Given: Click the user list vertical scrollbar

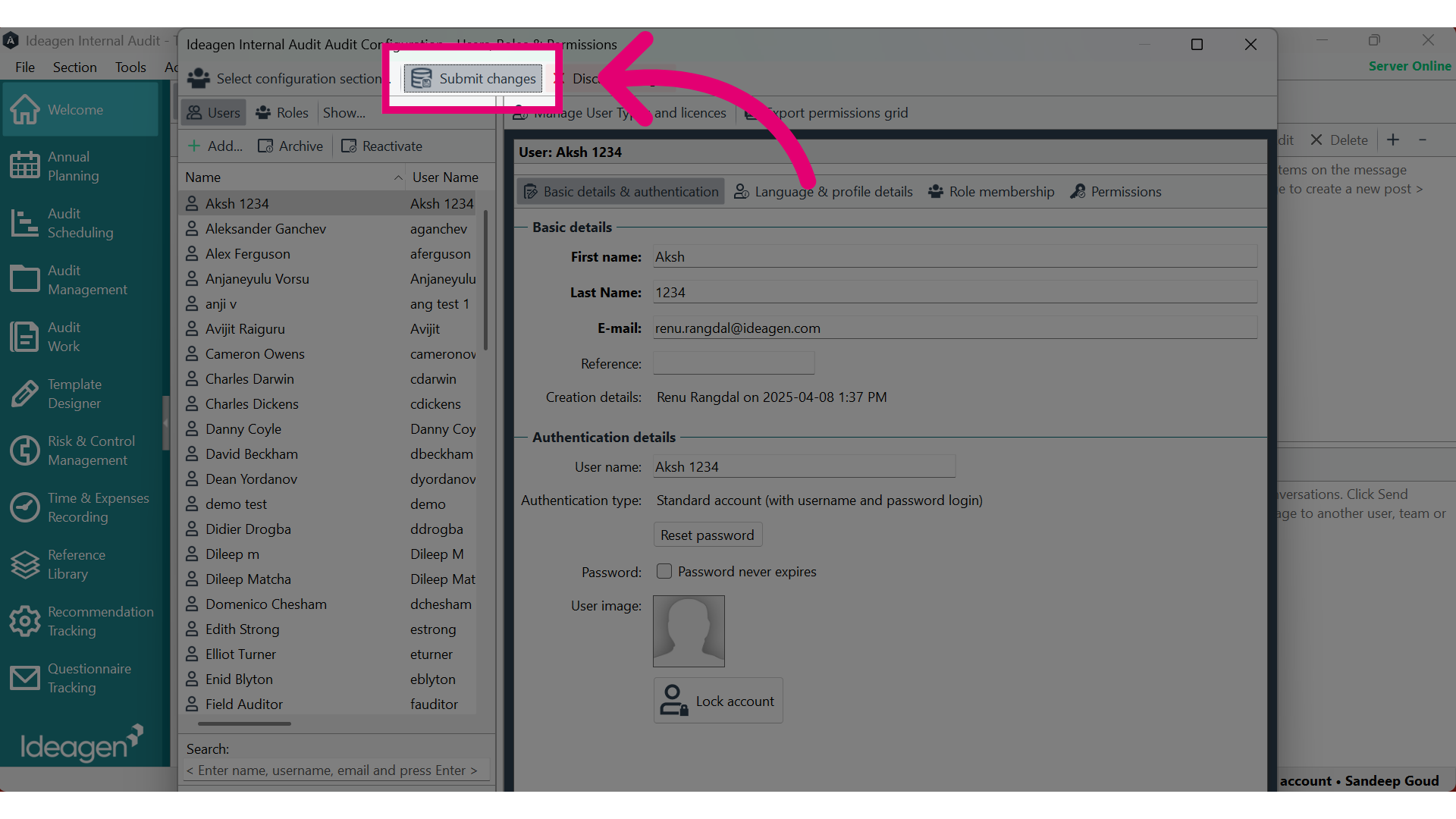Looking at the screenshot, I should (485, 281).
